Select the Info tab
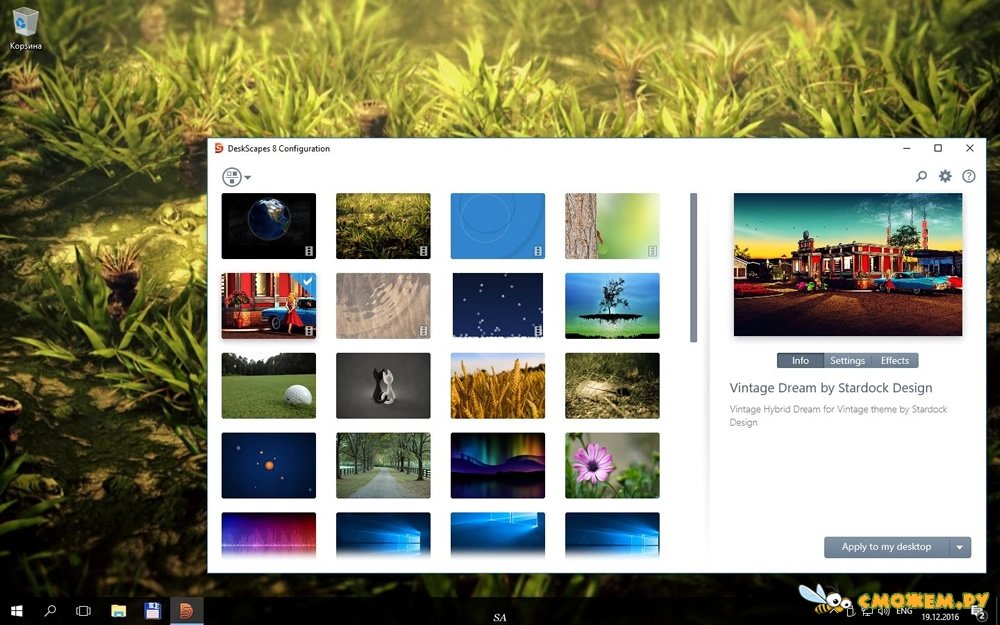The width and height of the screenshot is (1000, 625). point(800,361)
